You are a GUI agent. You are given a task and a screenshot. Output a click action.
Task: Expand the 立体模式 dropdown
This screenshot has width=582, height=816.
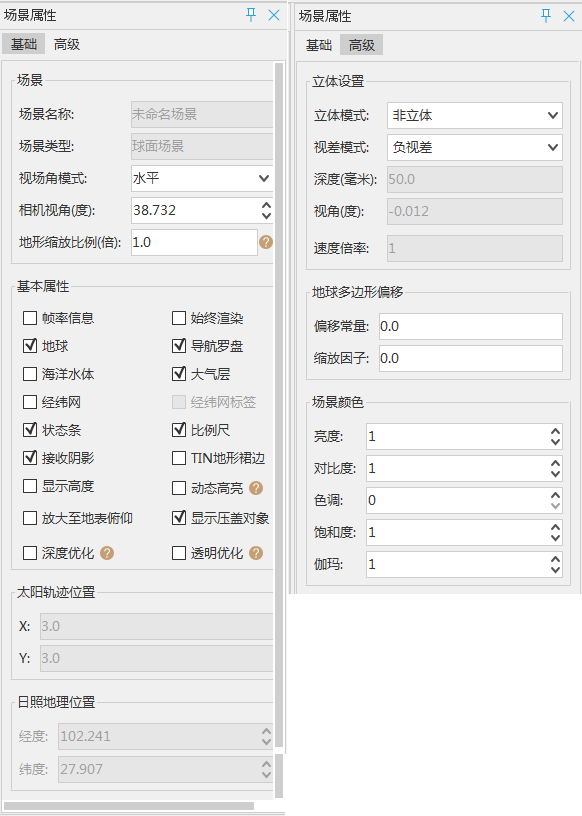[x=475, y=116]
